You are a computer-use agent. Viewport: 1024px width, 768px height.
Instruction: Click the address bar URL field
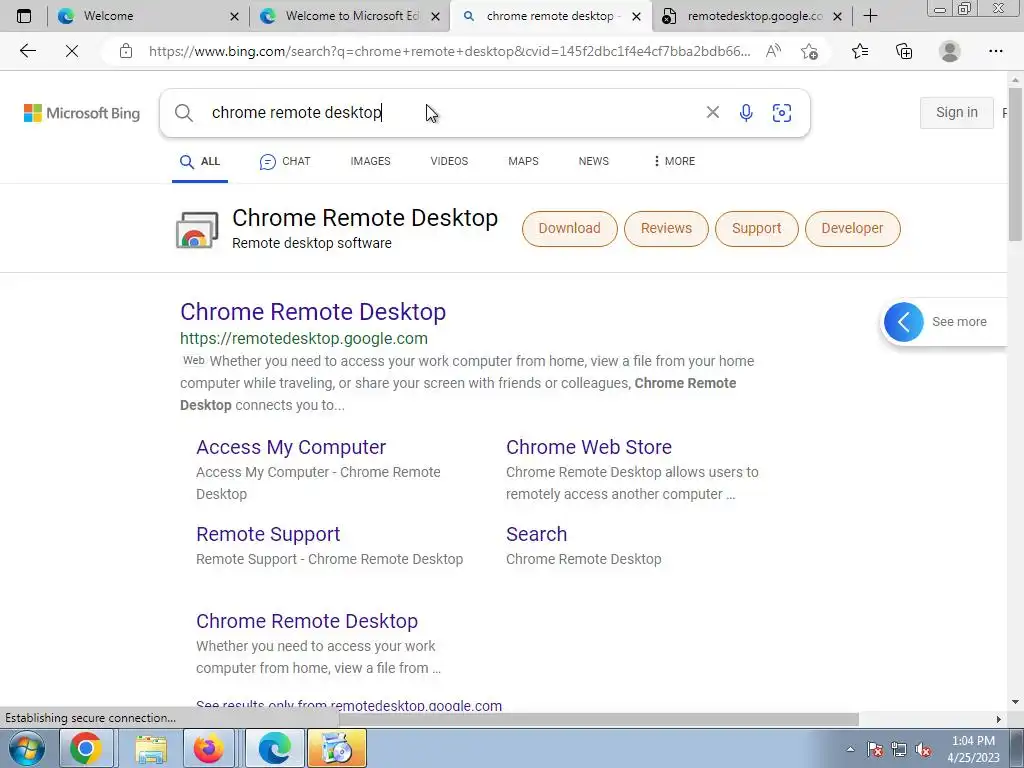coord(449,51)
